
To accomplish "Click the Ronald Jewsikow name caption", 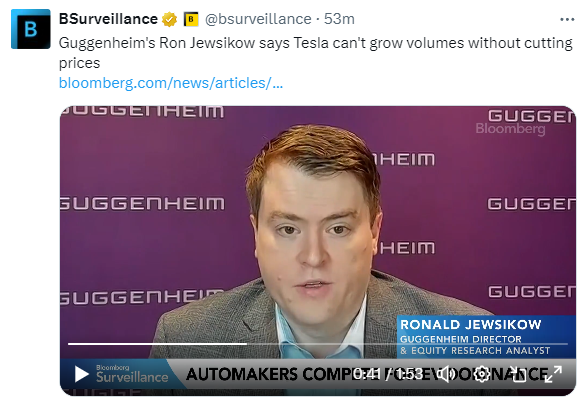I will coord(471,324).
